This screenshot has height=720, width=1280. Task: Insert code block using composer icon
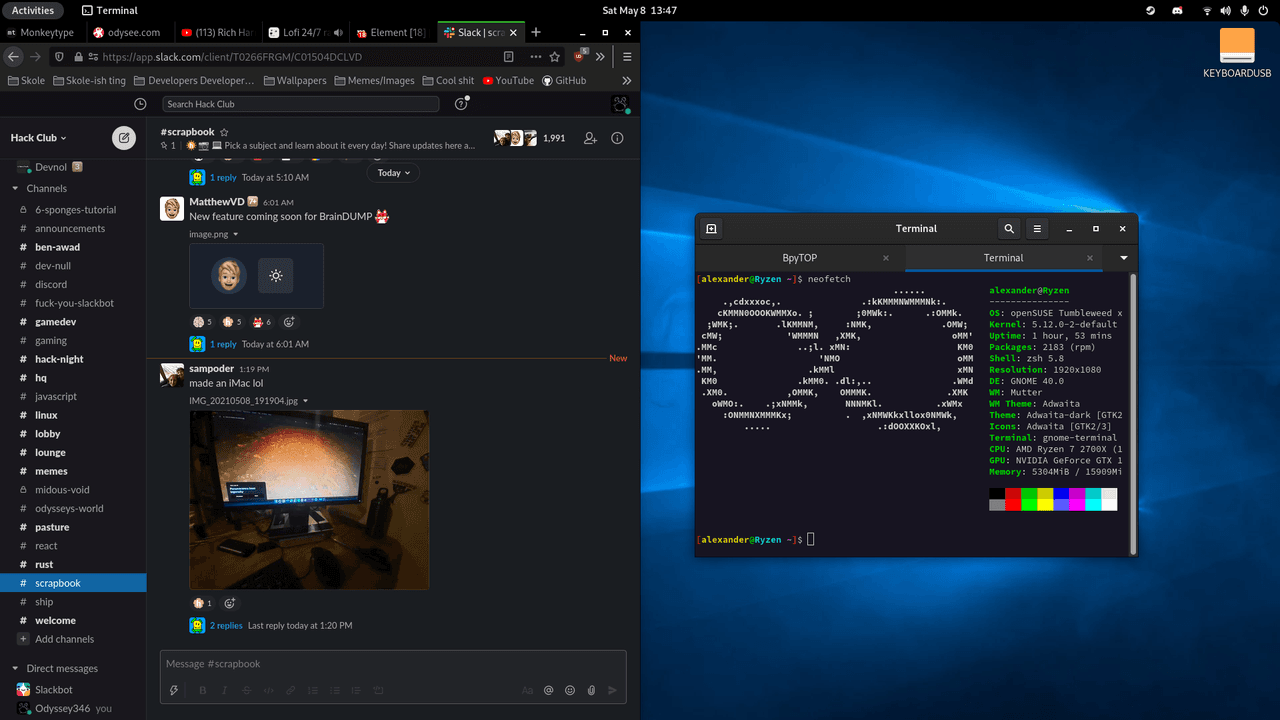tap(378, 690)
